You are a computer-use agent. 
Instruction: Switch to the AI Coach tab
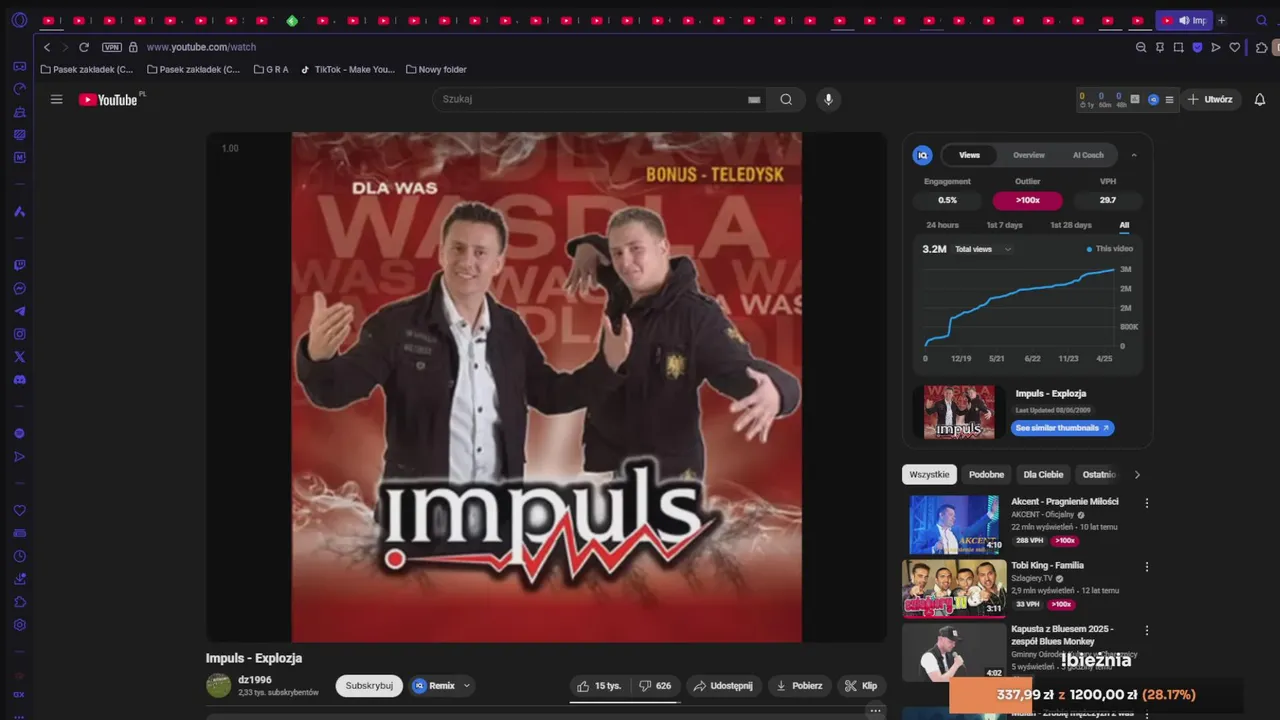(1088, 155)
